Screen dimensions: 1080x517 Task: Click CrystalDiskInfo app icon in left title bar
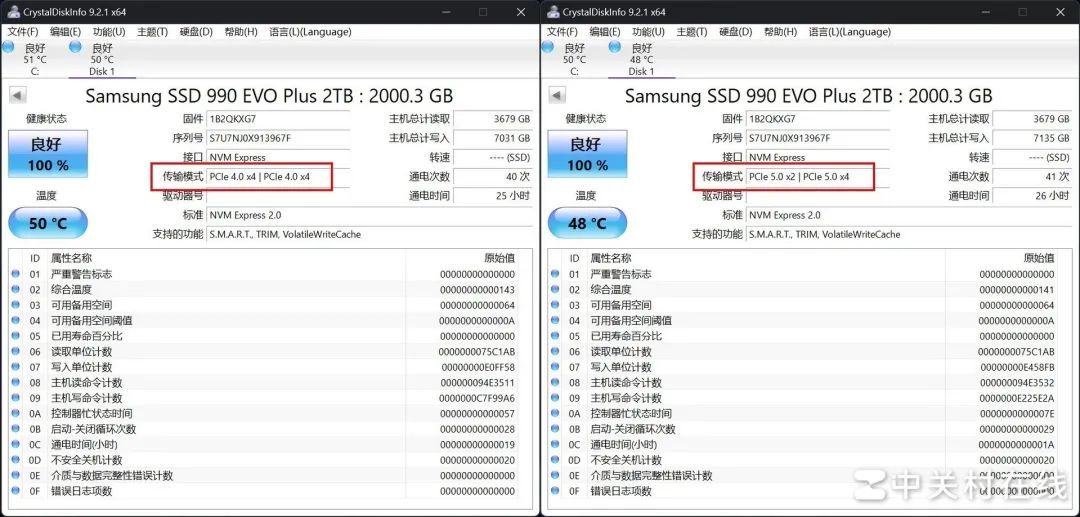(12, 12)
